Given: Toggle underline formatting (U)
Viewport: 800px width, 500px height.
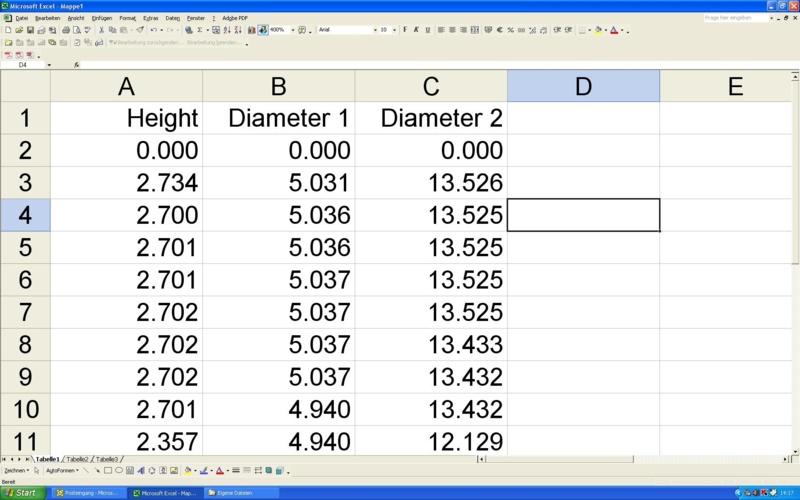Looking at the screenshot, I should 428,30.
